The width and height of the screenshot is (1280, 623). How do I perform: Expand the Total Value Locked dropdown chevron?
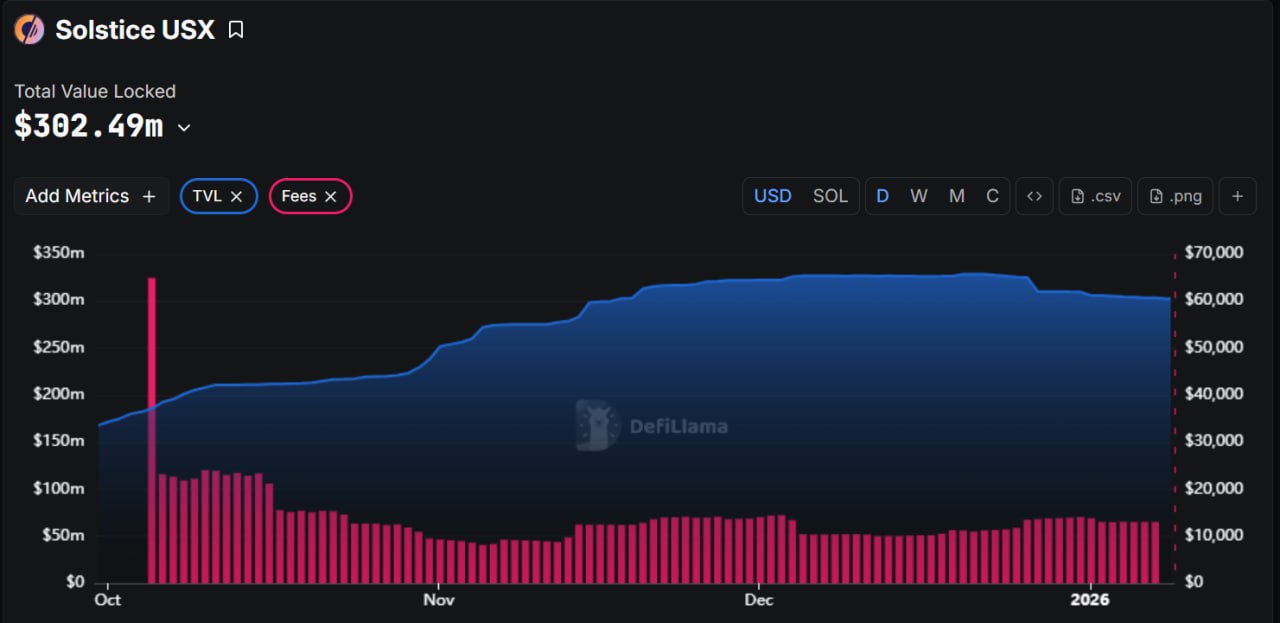coord(184,128)
